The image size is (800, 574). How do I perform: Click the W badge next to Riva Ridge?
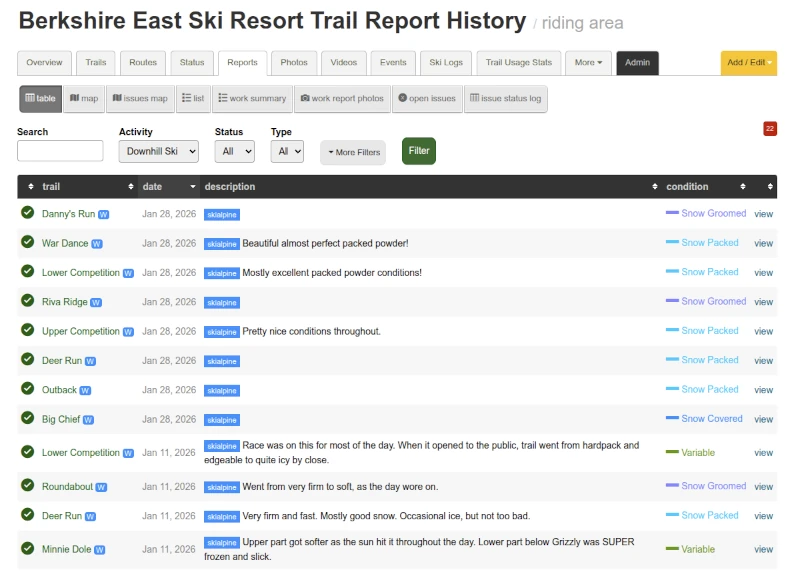coord(96,303)
